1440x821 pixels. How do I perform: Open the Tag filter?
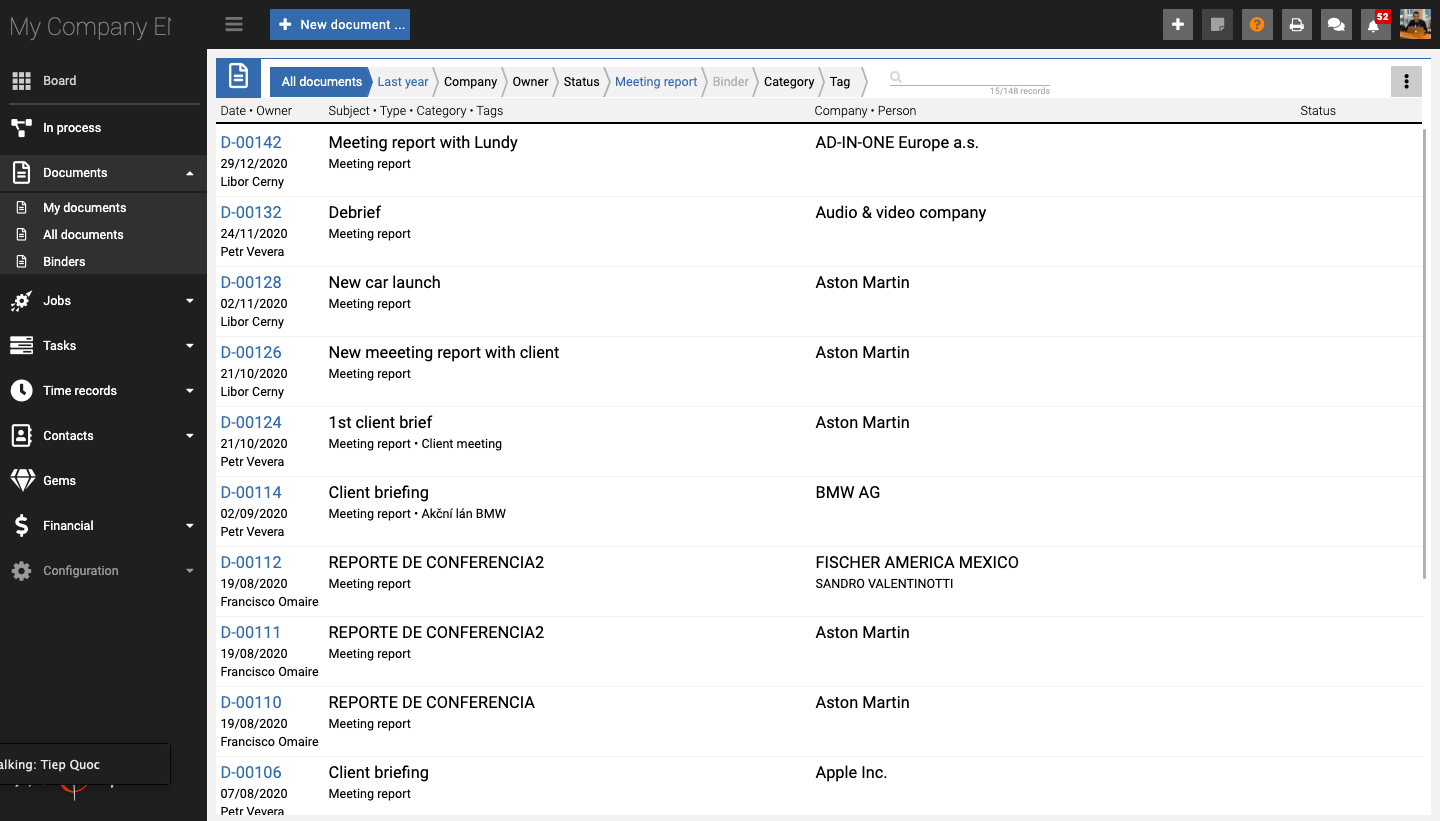(x=840, y=82)
